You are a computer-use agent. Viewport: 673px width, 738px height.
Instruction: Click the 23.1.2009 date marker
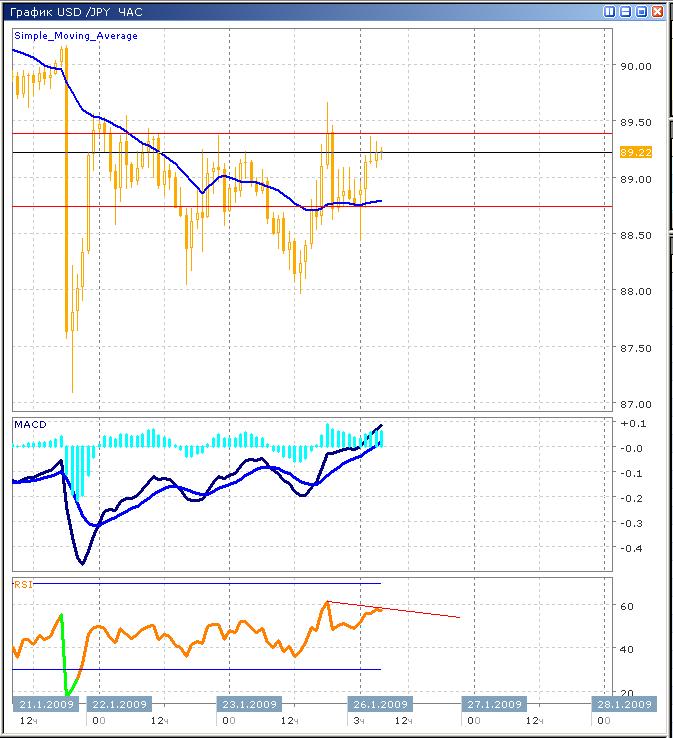[x=249, y=704]
